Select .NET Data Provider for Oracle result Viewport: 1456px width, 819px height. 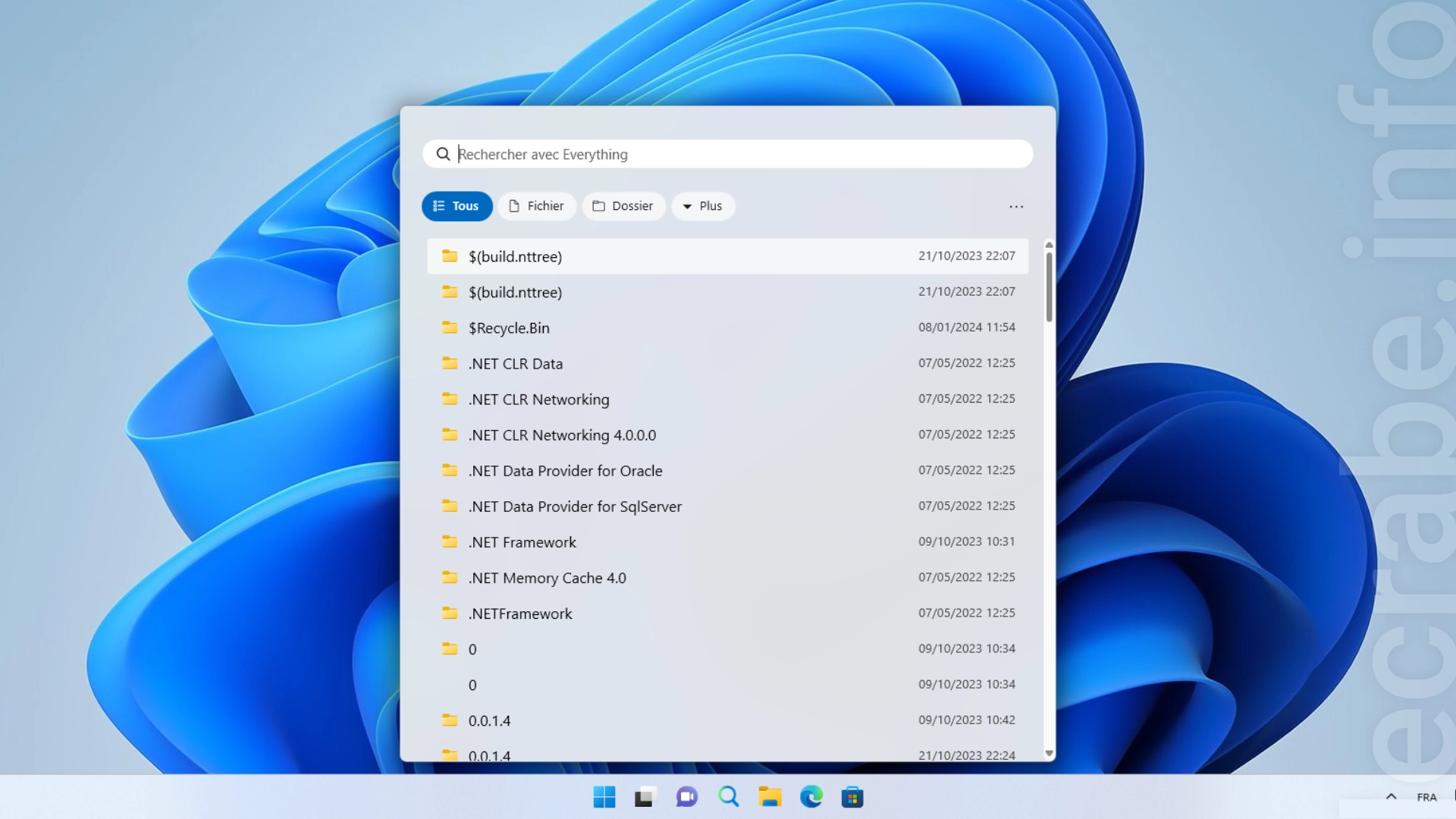(728, 470)
